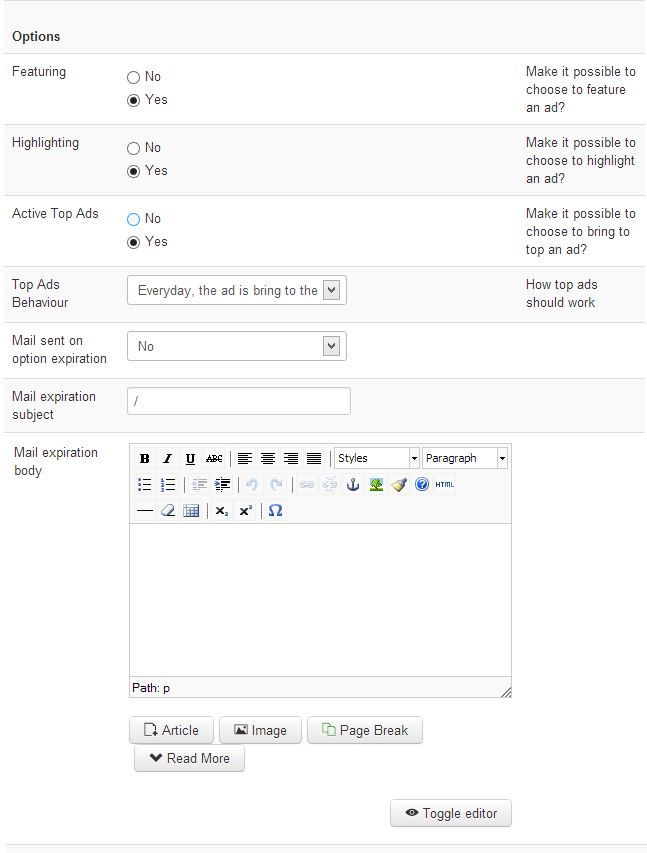Insert a table
This screenshot has width=647, height=853.
191,511
